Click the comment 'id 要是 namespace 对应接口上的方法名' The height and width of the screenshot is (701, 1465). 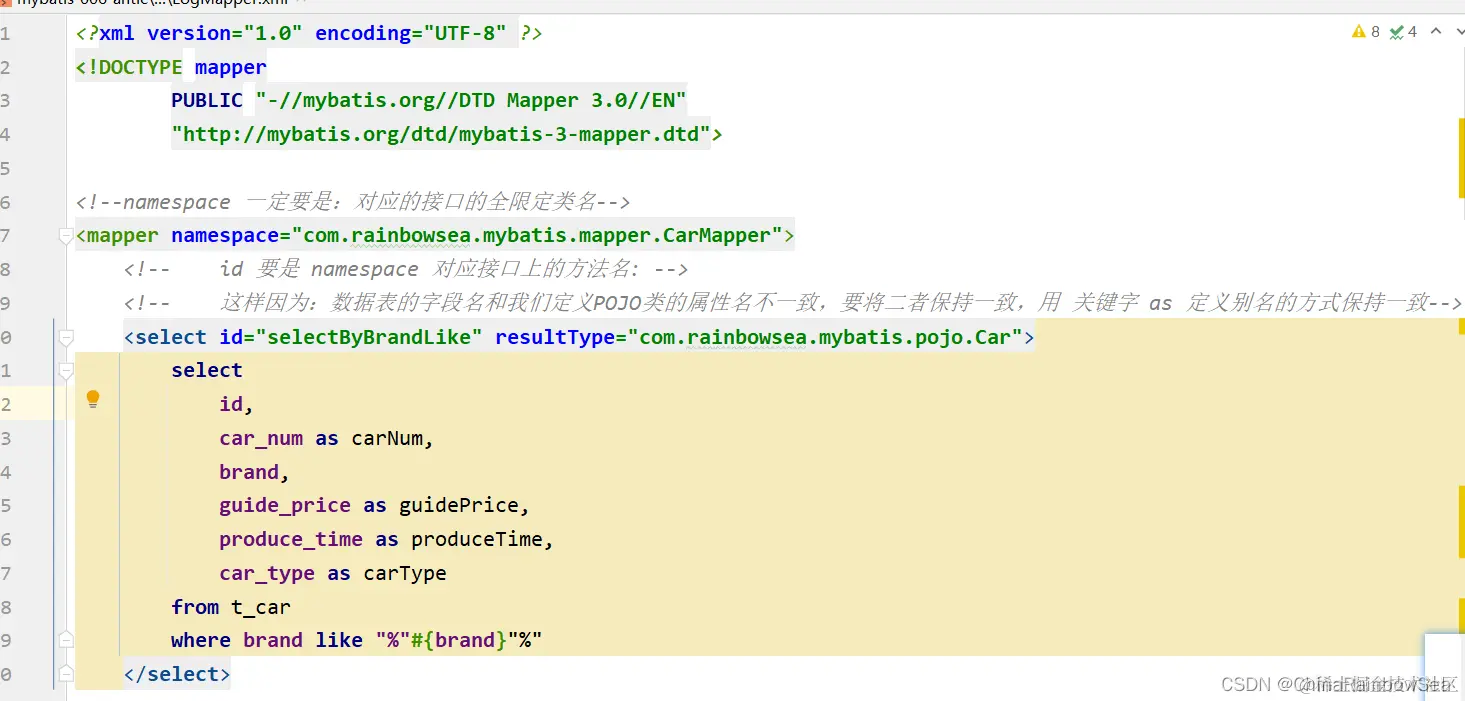point(406,269)
